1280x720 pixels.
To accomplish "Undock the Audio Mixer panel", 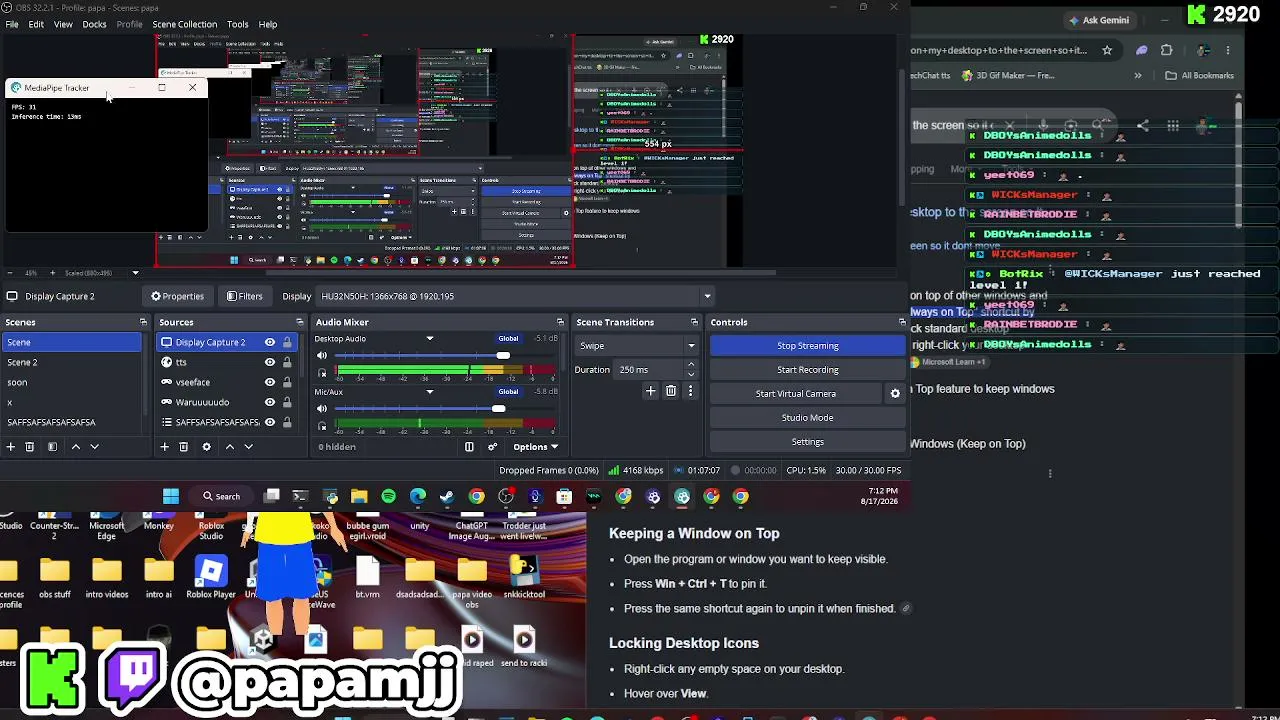I will (x=560, y=322).
